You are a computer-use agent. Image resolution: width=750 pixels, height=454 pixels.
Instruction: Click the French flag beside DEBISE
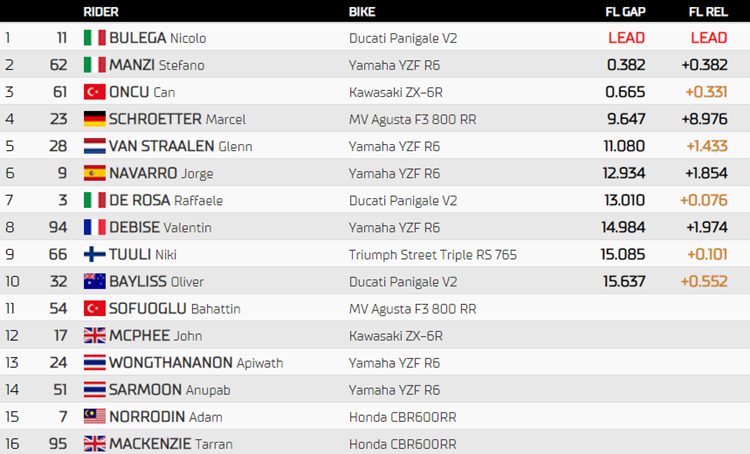click(95, 227)
